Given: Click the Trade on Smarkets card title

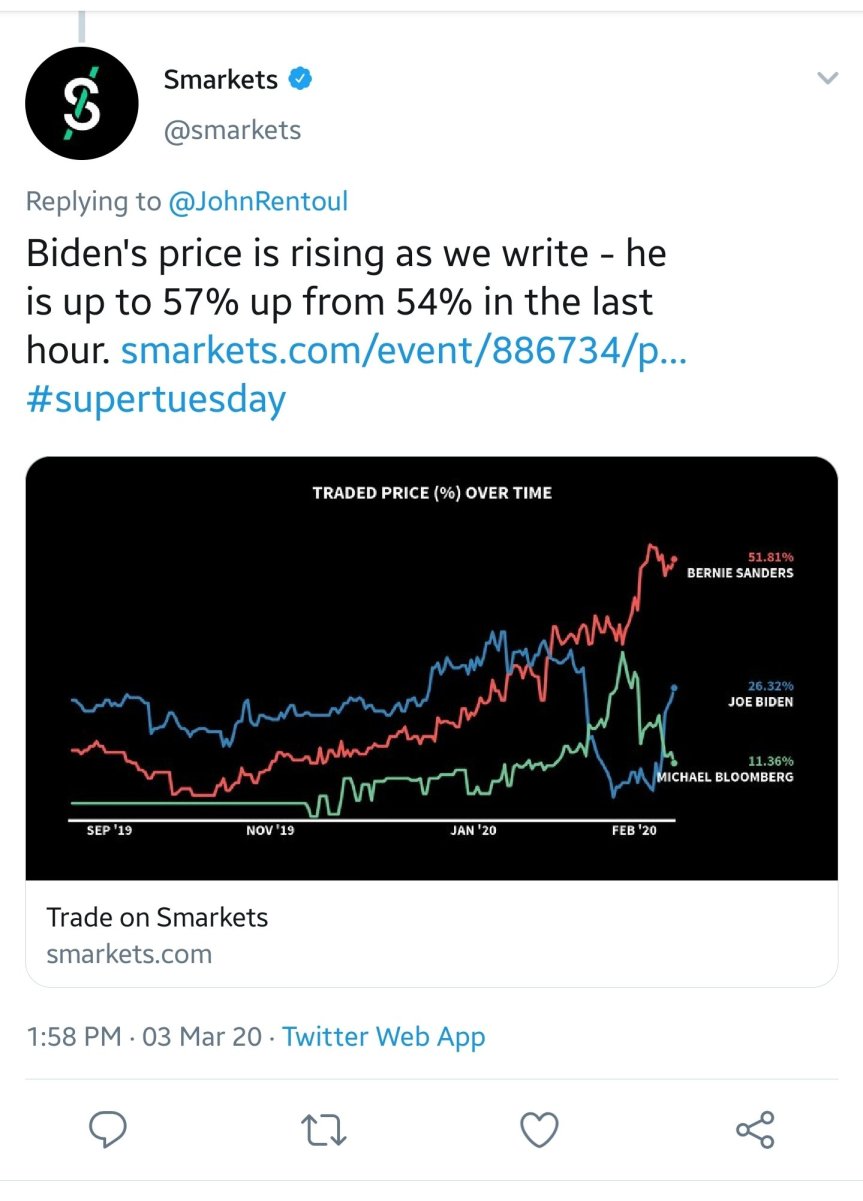Looking at the screenshot, I should click(157, 916).
